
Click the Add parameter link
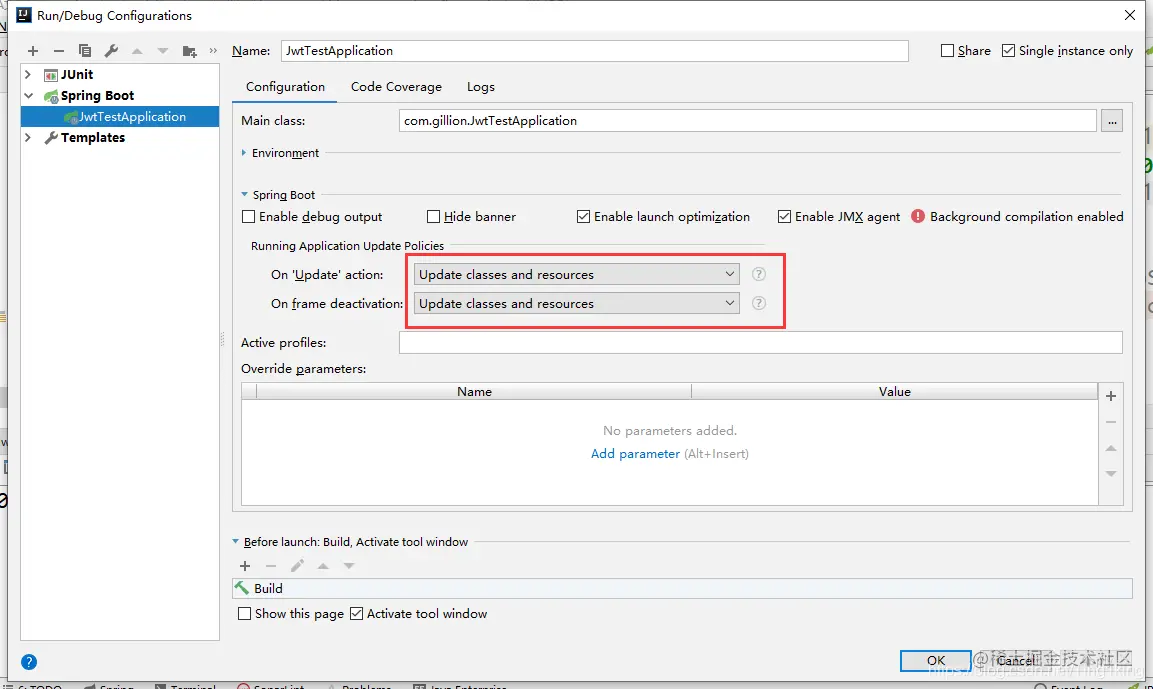(x=635, y=454)
